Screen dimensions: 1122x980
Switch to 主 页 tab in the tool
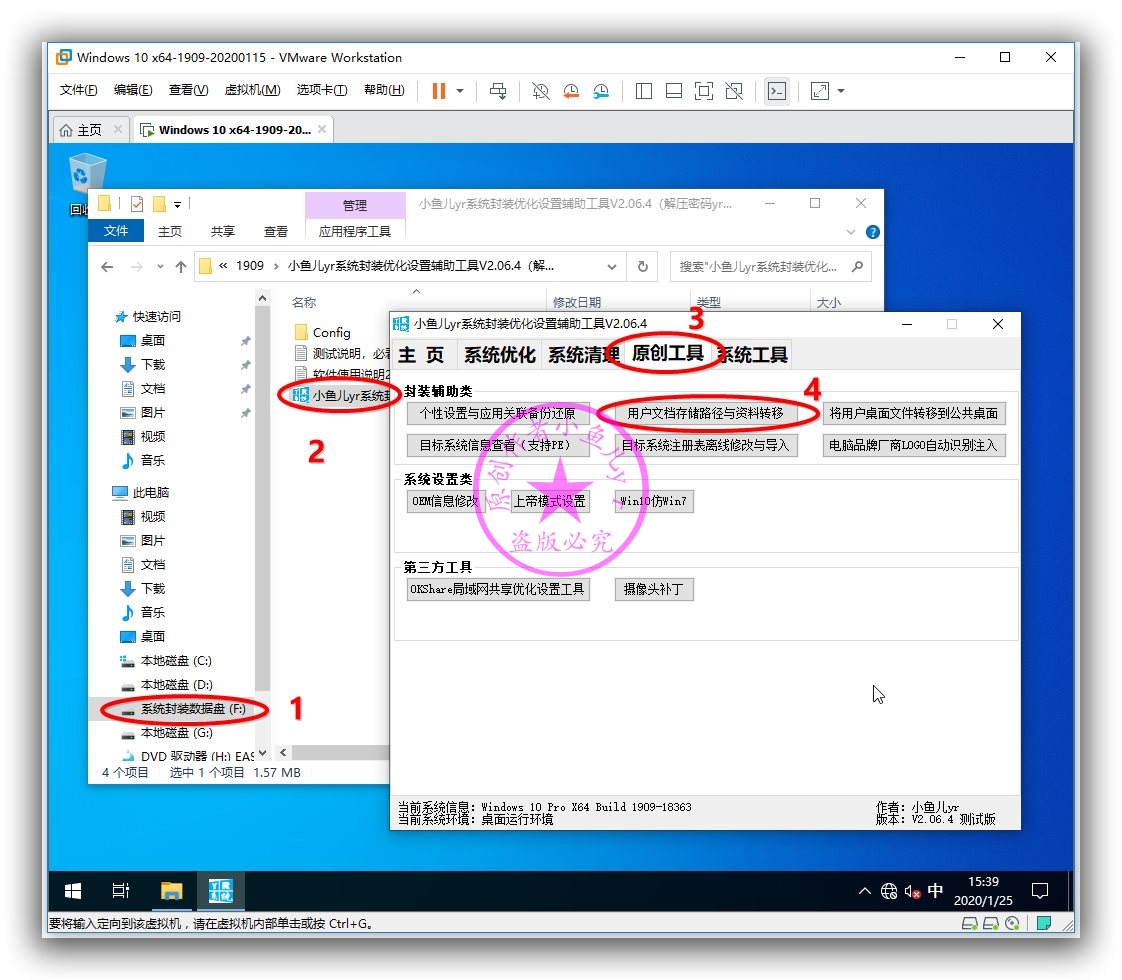(421, 355)
